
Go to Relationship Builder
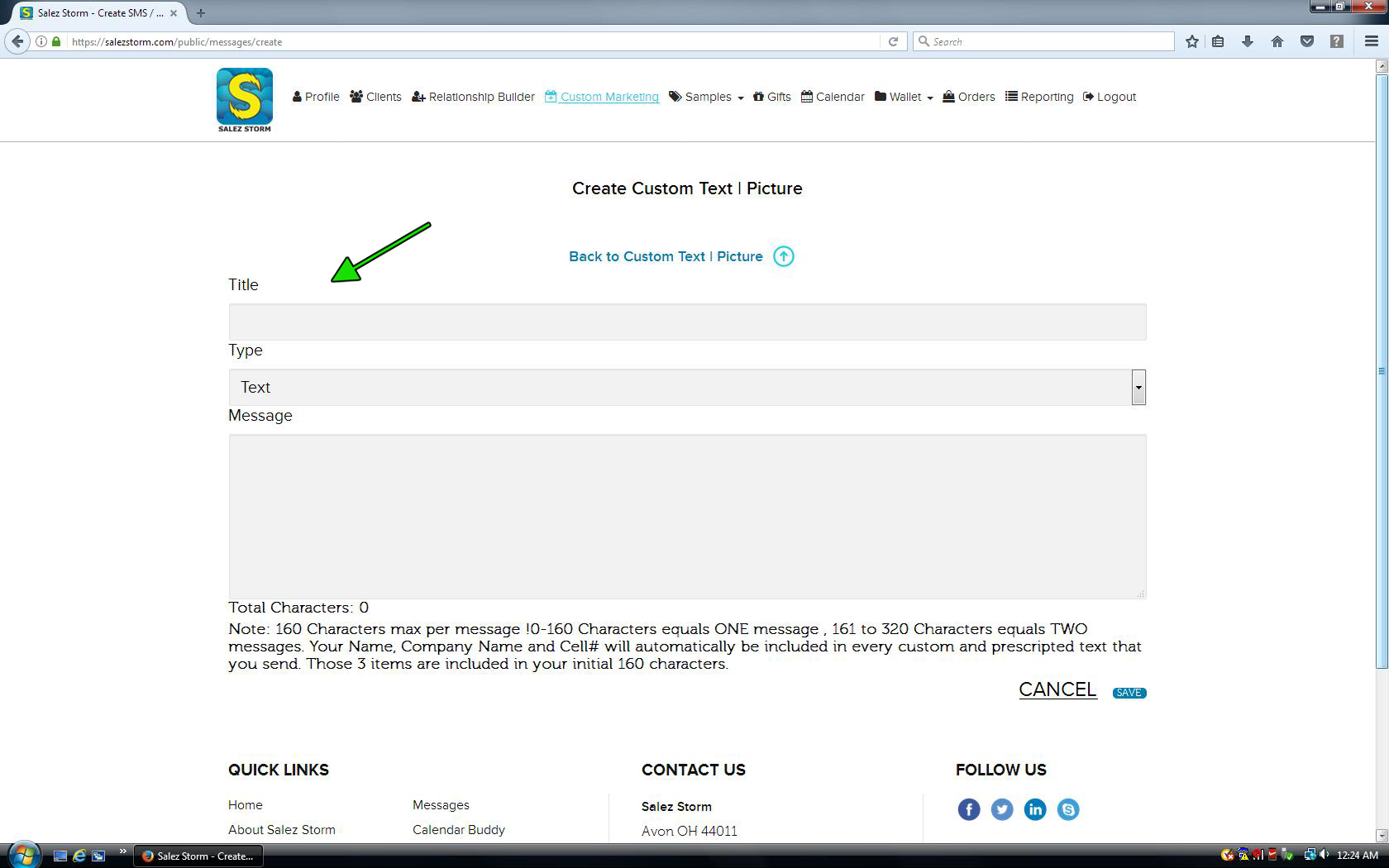click(473, 97)
